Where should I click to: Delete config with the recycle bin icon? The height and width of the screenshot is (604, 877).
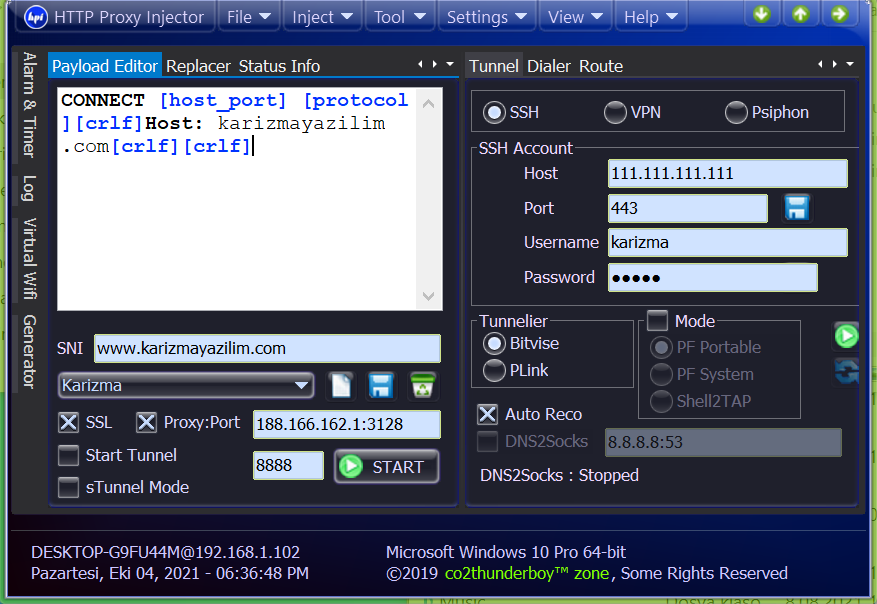click(x=422, y=385)
